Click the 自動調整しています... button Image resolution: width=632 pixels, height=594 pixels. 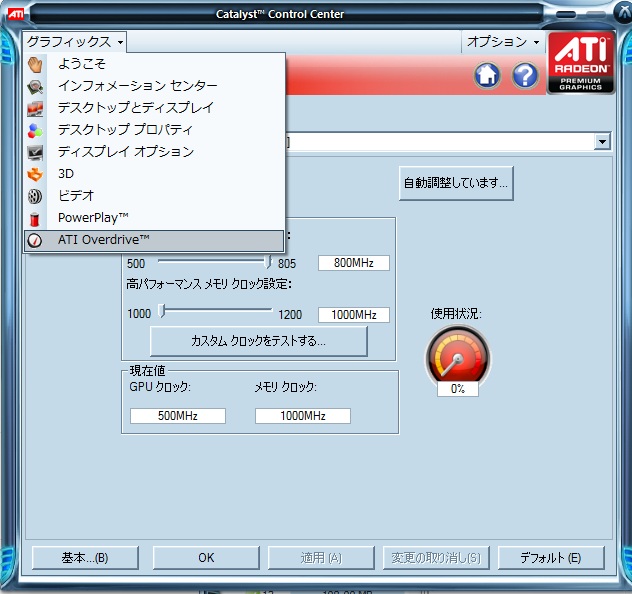coord(456,183)
